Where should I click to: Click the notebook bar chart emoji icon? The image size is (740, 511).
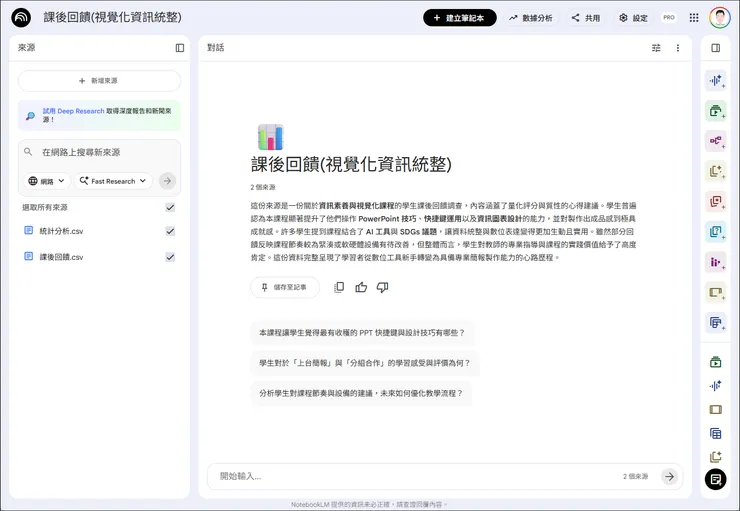270,137
